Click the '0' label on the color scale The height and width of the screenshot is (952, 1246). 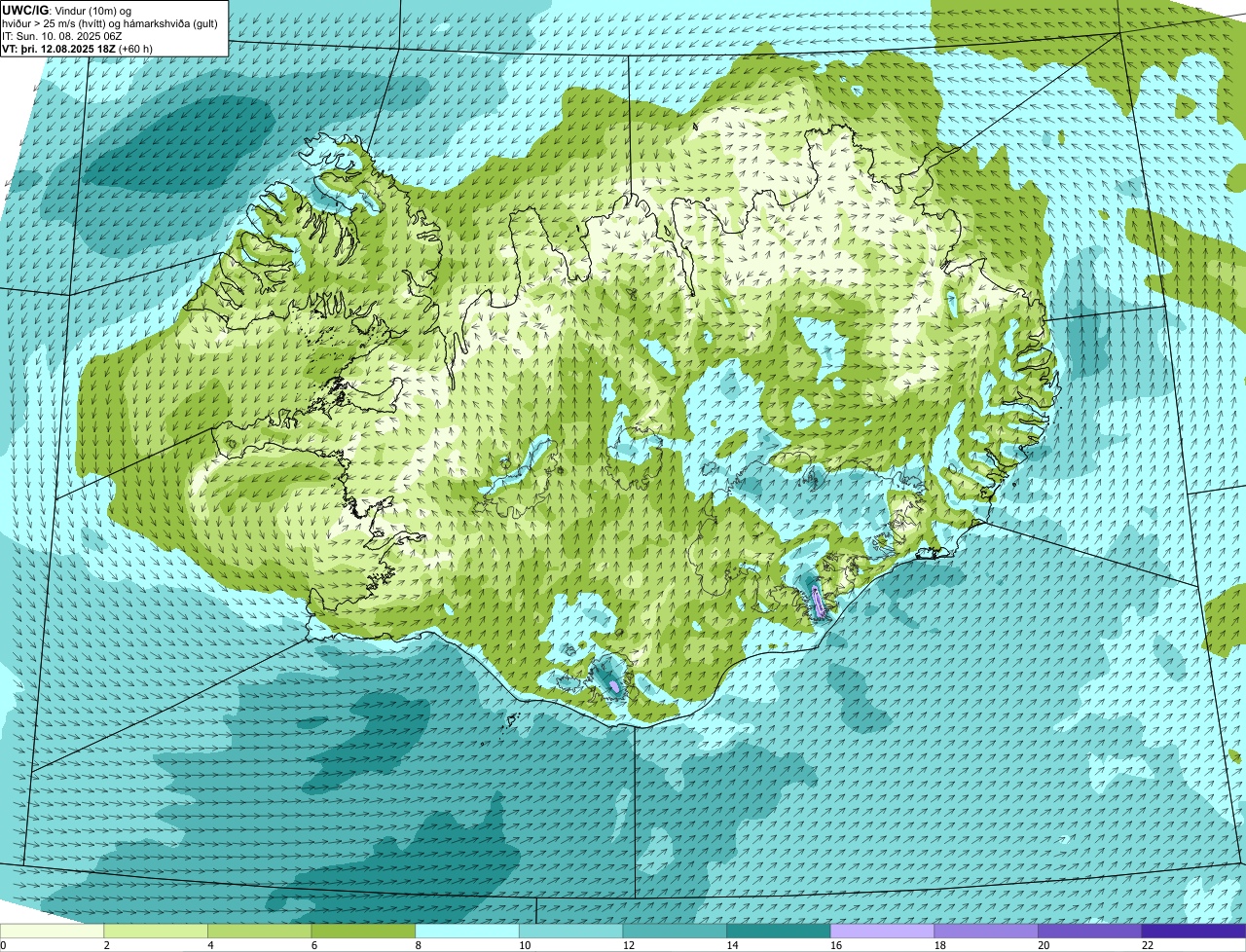(x=3, y=945)
